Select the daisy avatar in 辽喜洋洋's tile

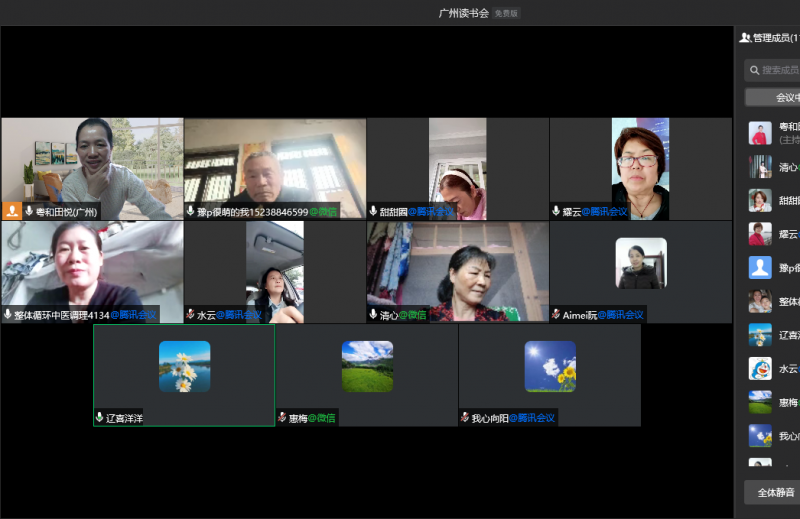coord(184,366)
